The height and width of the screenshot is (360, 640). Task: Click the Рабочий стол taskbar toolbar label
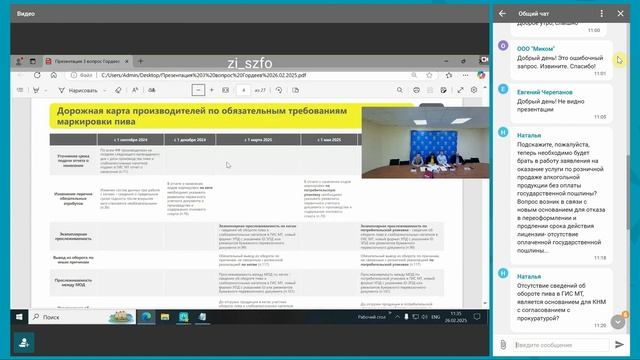point(372,317)
